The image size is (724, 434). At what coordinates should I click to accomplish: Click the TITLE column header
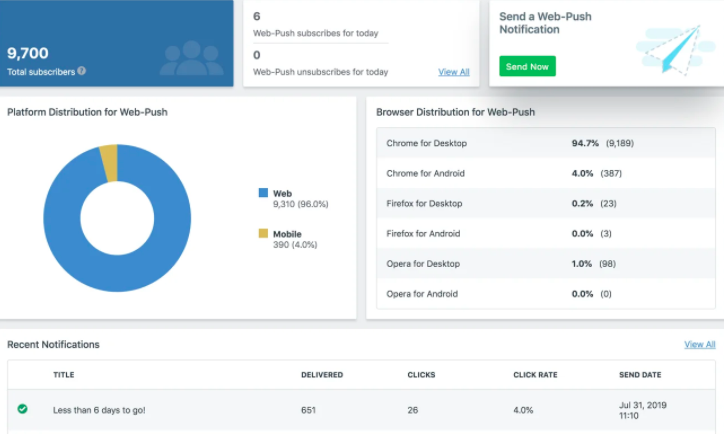(x=64, y=374)
